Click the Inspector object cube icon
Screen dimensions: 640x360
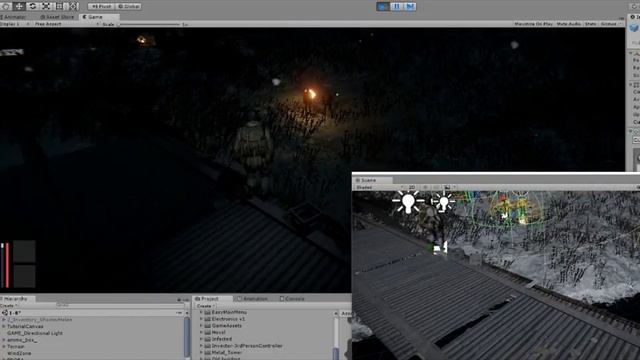[634, 28]
